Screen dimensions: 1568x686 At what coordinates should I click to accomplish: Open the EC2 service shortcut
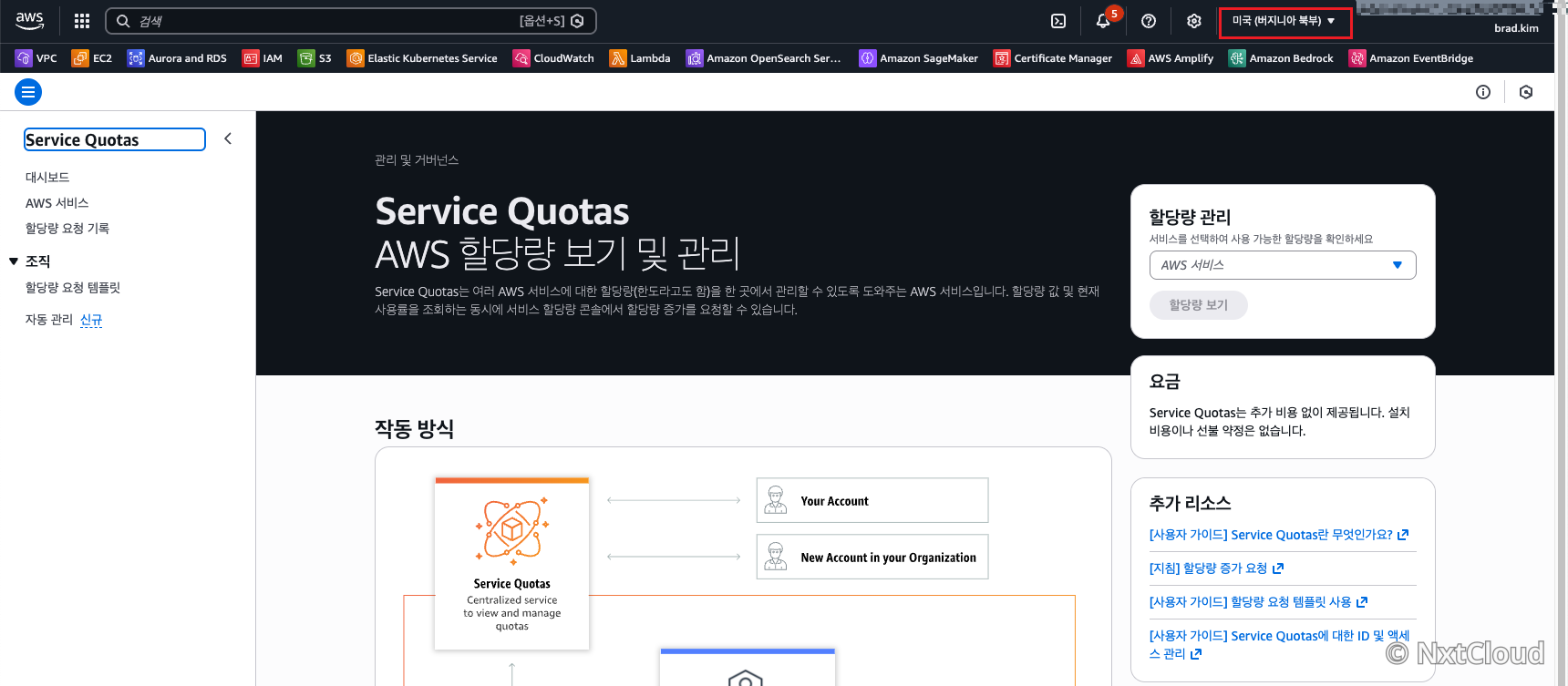tap(92, 58)
